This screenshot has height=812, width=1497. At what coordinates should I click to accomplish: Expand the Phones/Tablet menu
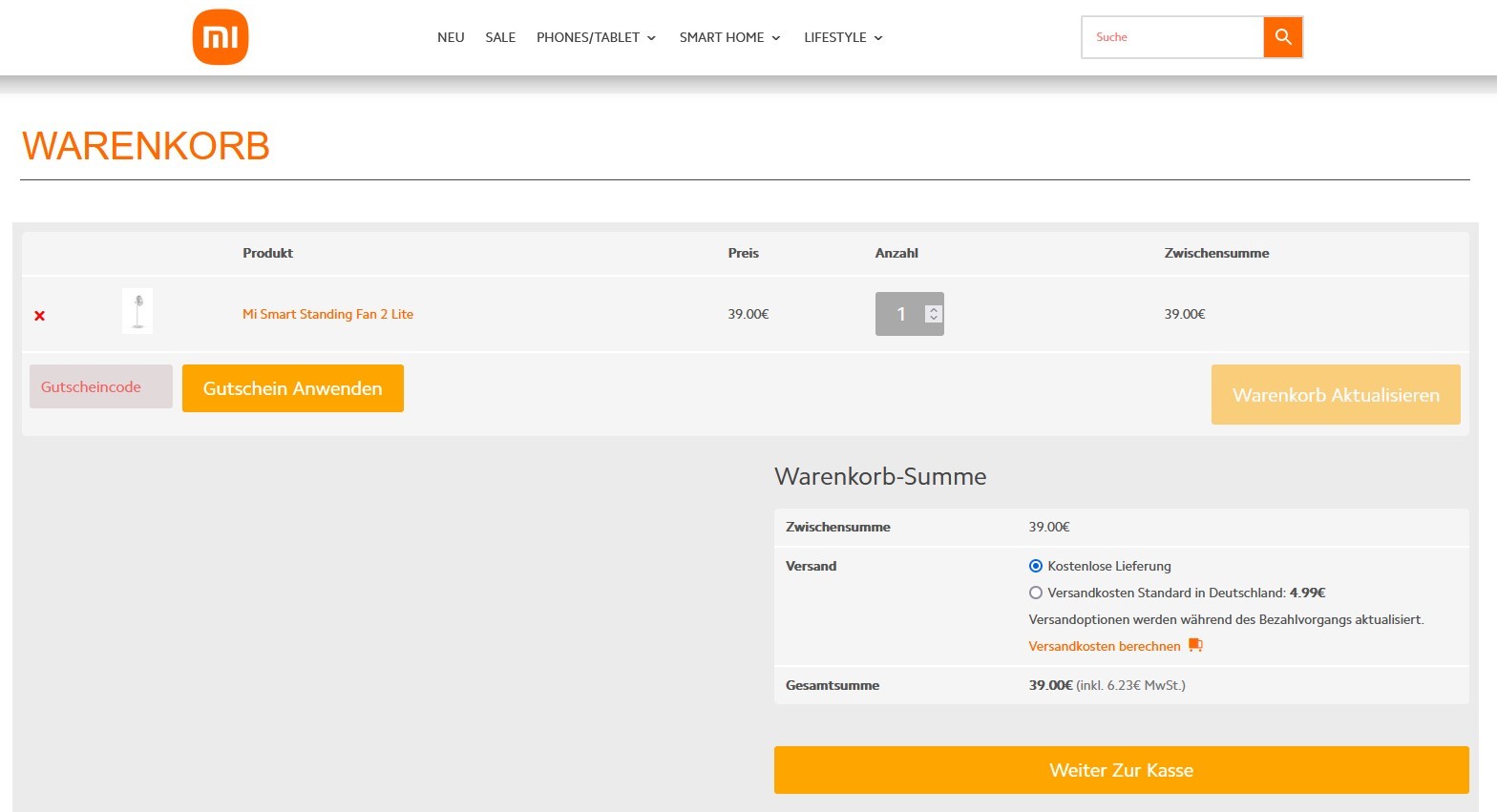(x=596, y=37)
